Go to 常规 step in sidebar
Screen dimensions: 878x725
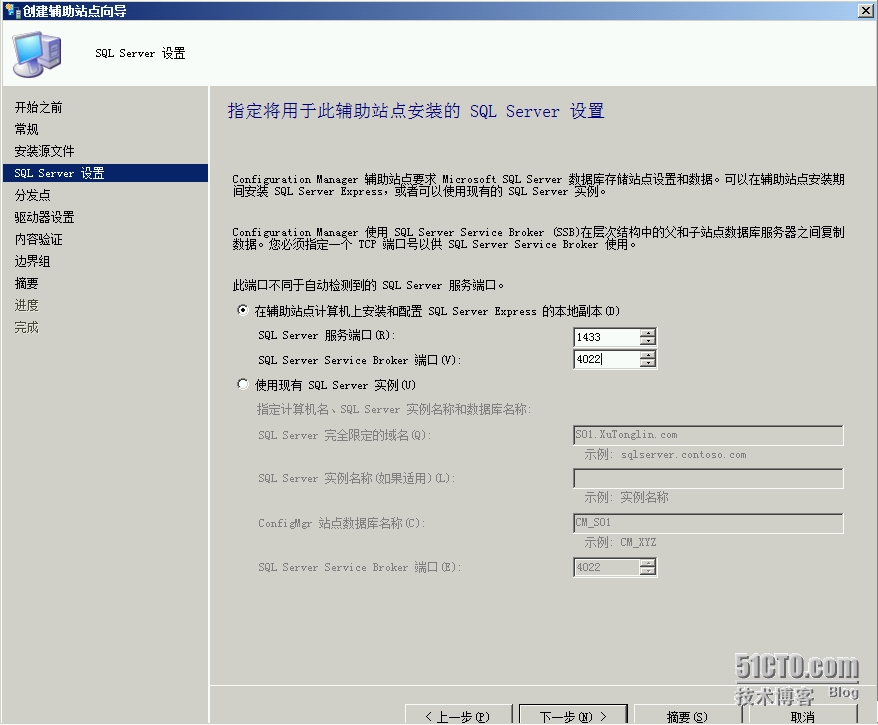[x=26, y=129]
